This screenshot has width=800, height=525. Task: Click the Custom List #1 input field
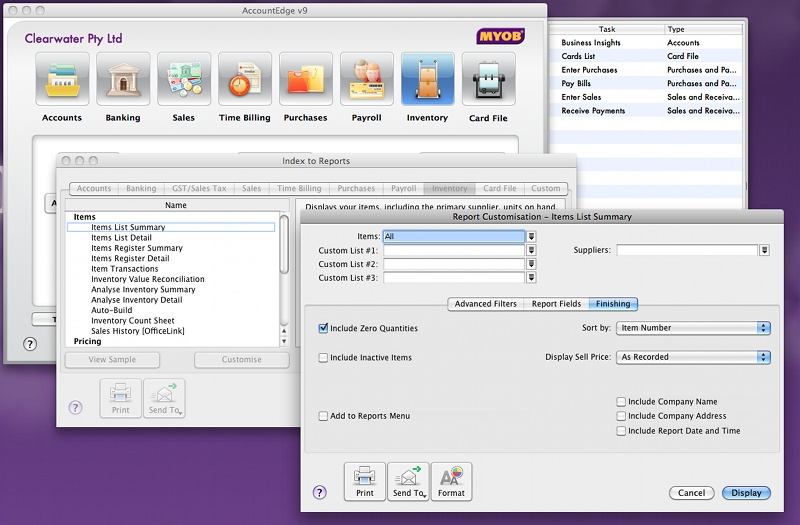[453, 250]
